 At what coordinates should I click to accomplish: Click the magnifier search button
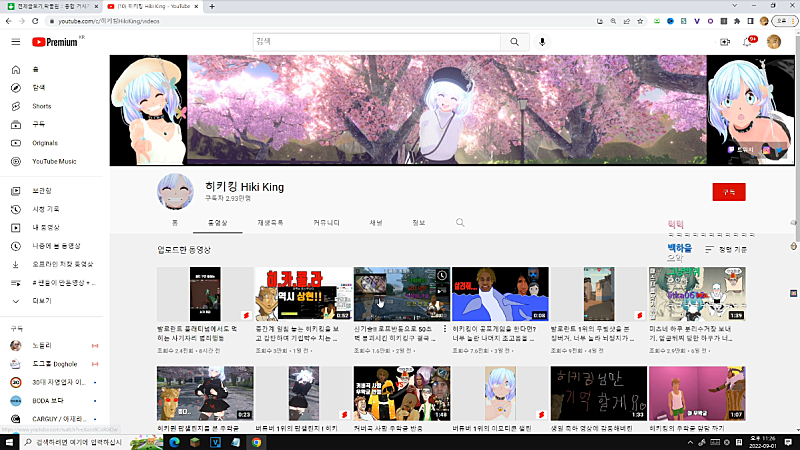[514, 42]
